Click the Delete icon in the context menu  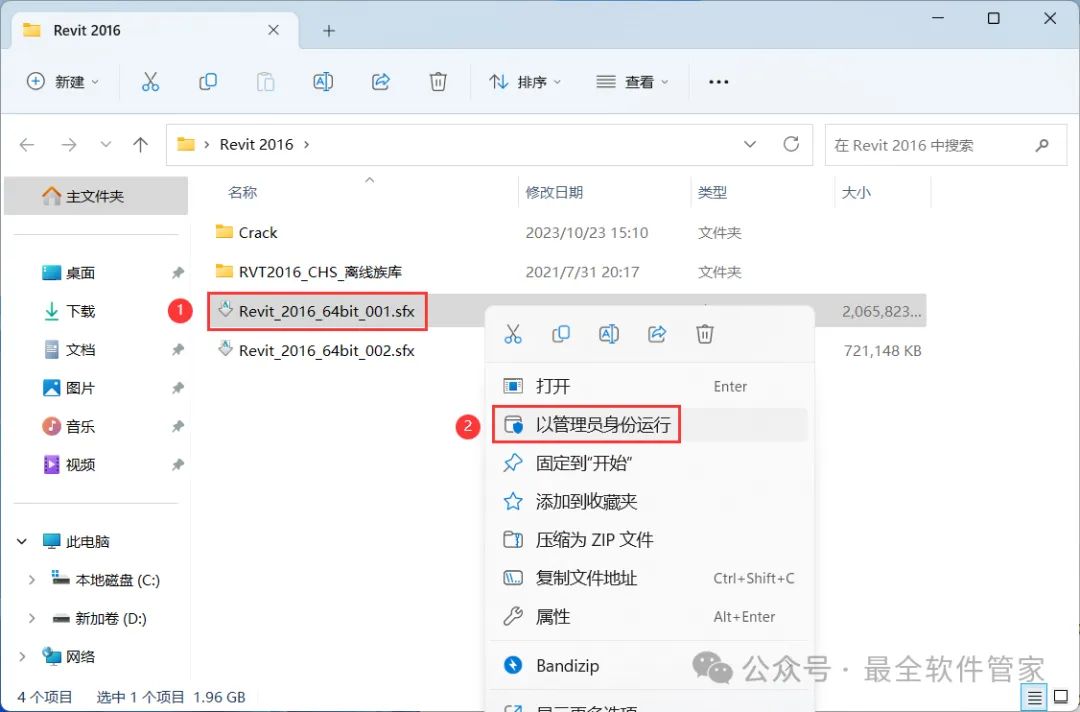pos(705,334)
